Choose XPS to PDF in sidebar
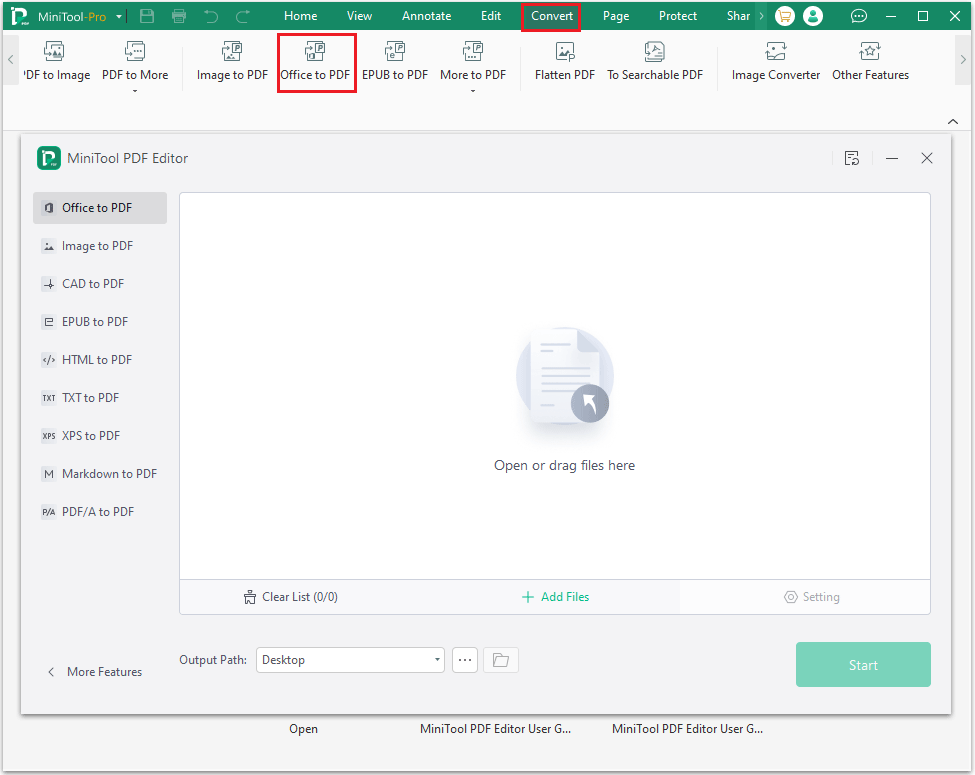The height and width of the screenshot is (775, 975). (99, 435)
